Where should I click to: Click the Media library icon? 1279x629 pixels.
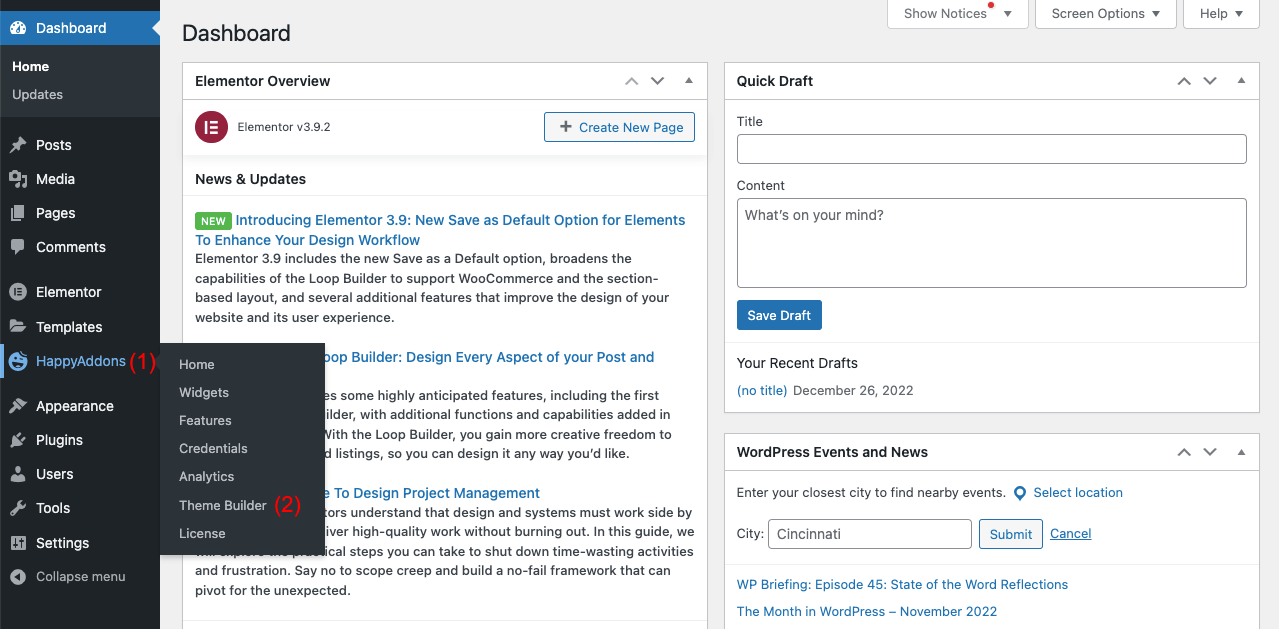click(18, 179)
